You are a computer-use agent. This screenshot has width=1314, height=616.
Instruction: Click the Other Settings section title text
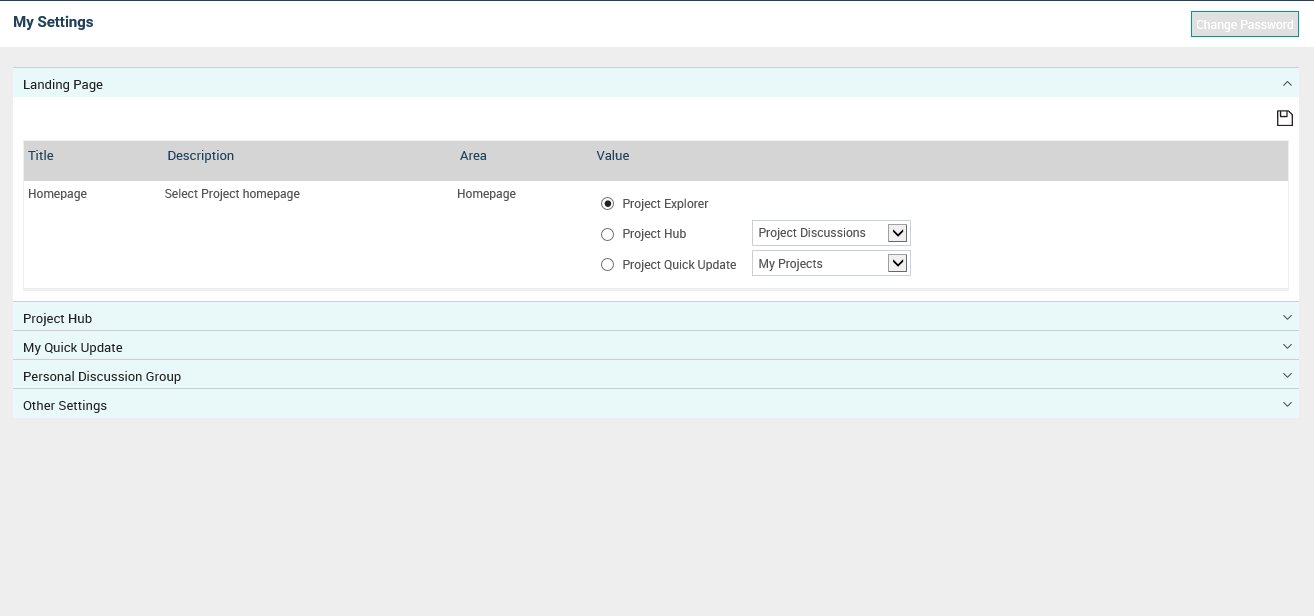coord(65,406)
